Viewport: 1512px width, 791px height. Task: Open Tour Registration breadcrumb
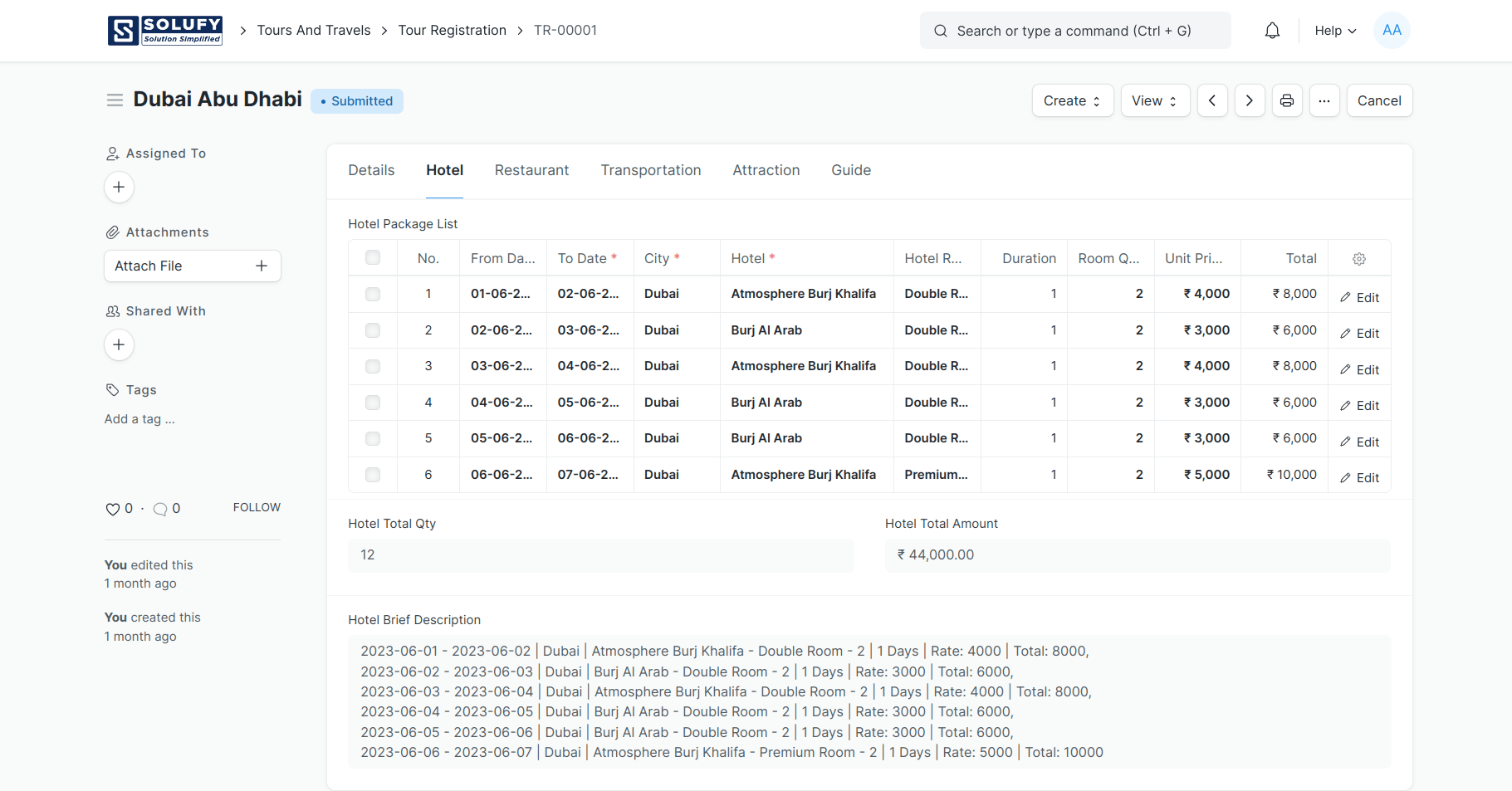[x=452, y=31]
